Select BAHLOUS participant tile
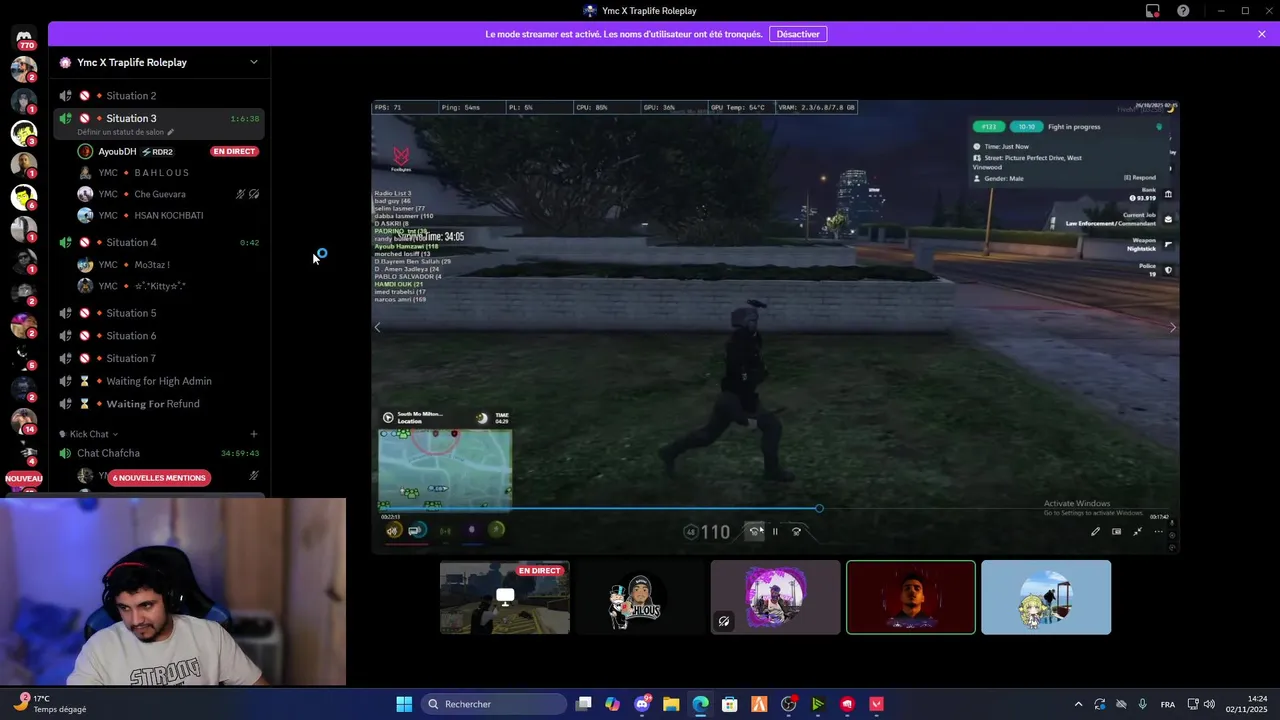1280x720 pixels. (x=640, y=597)
